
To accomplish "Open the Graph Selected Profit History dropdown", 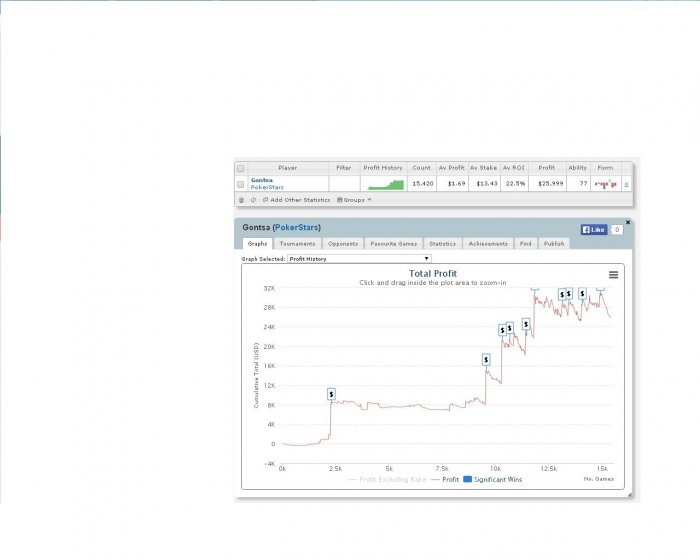I will (359, 259).
